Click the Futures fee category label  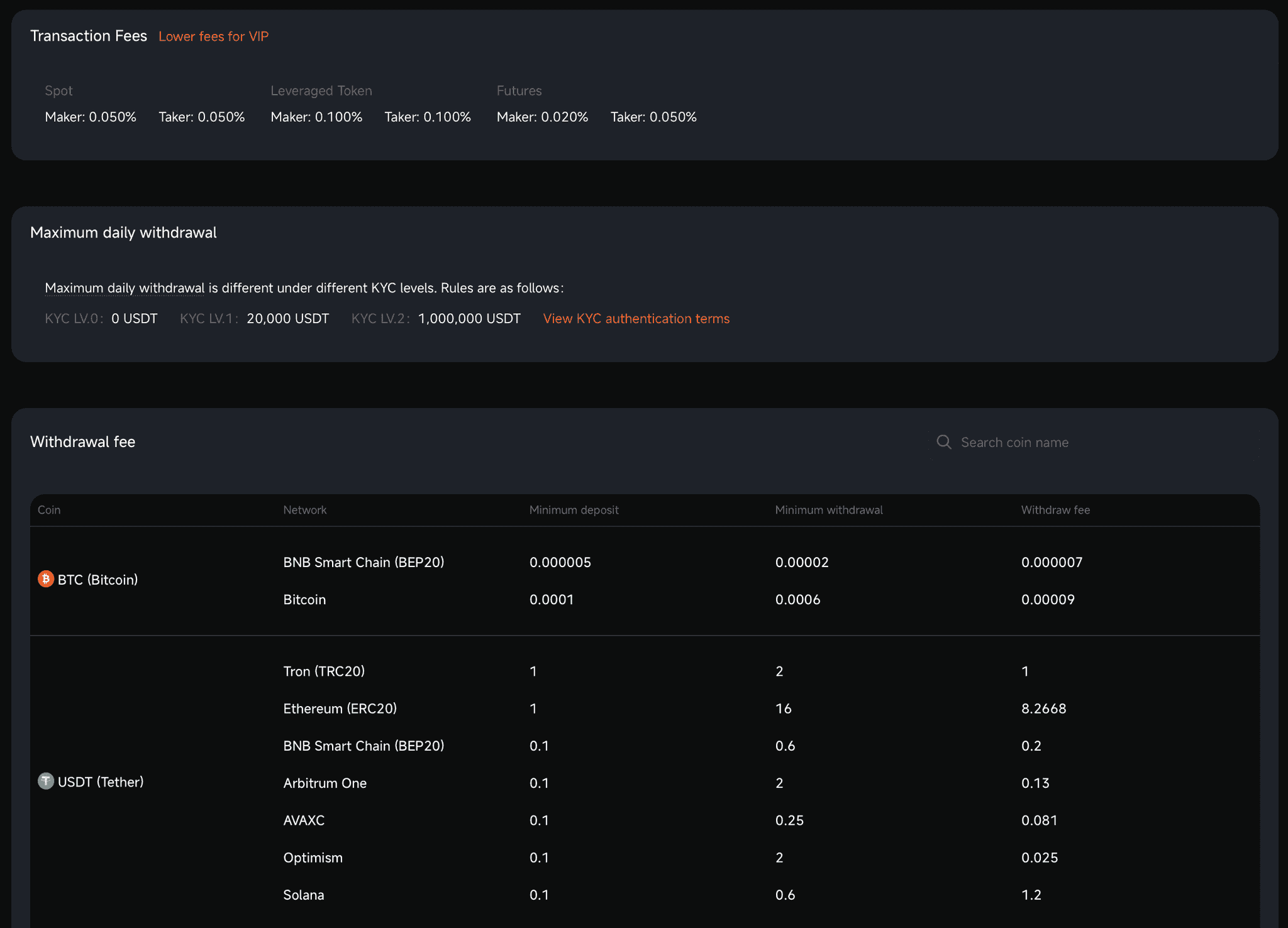pyautogui.click(x=519, y=91)
